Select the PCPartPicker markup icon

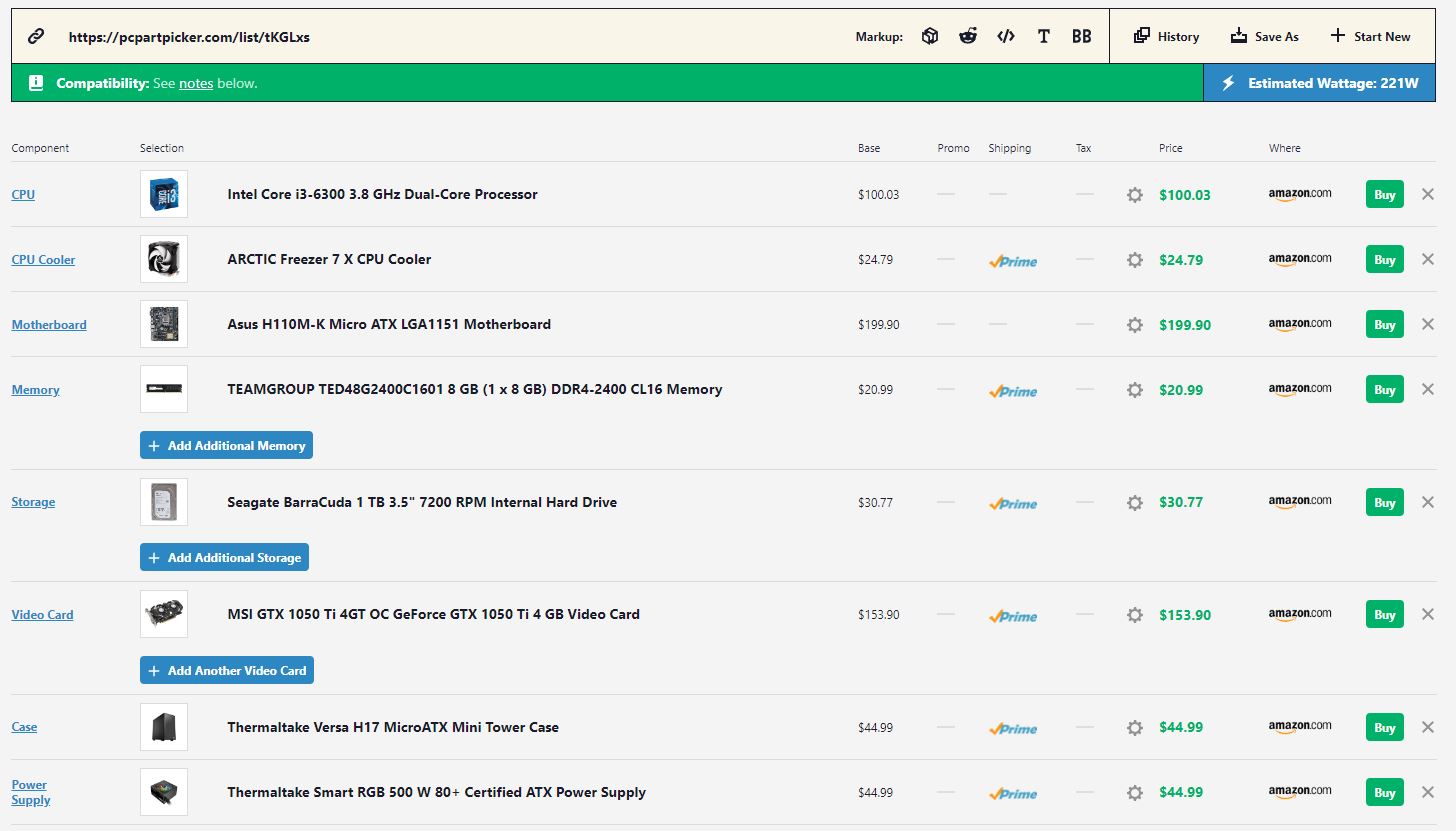pyautogui.click(x=930, y=37)
